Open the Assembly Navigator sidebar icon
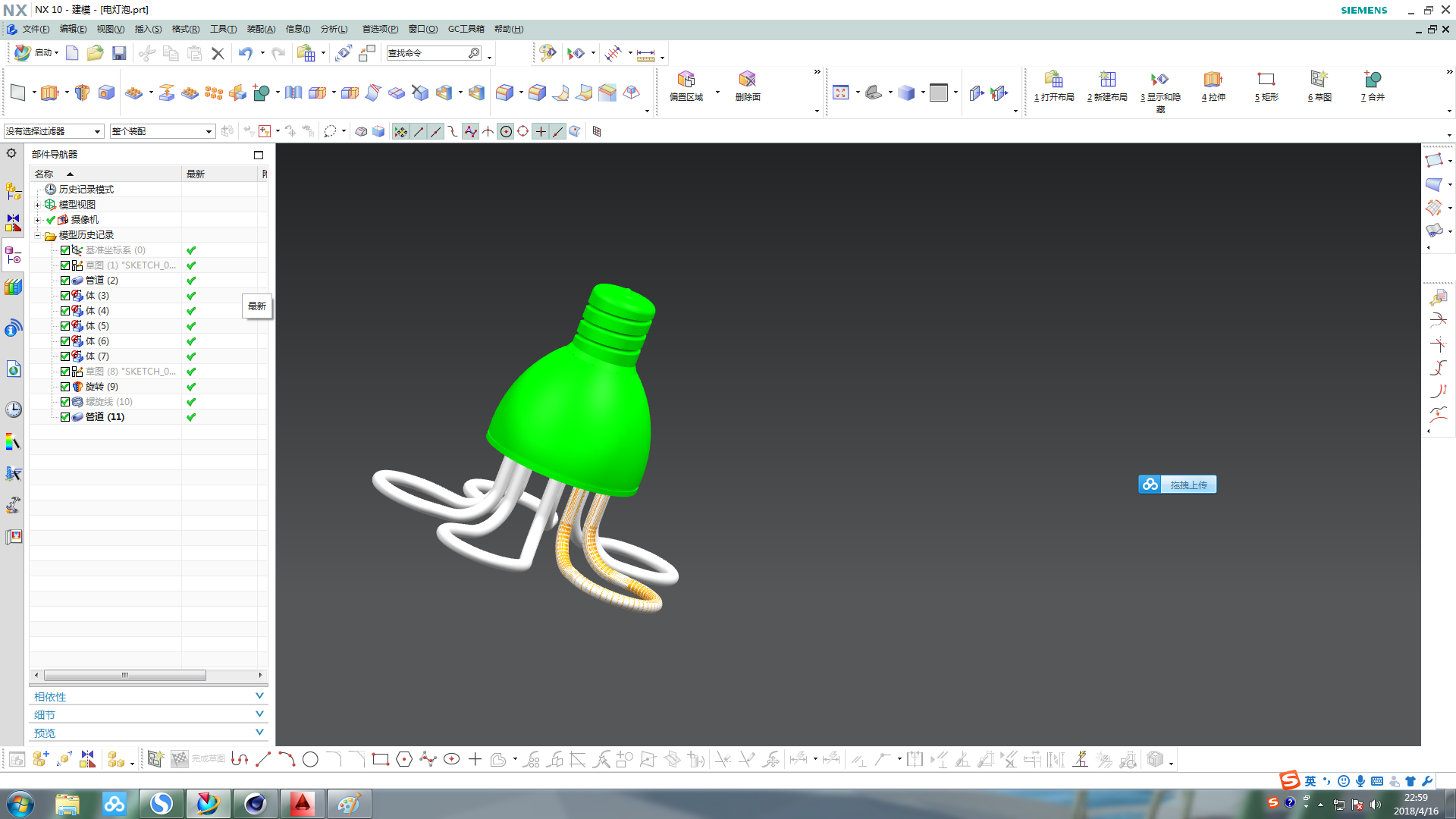Viewport: 1456px width, 819px height. (14, 191)
